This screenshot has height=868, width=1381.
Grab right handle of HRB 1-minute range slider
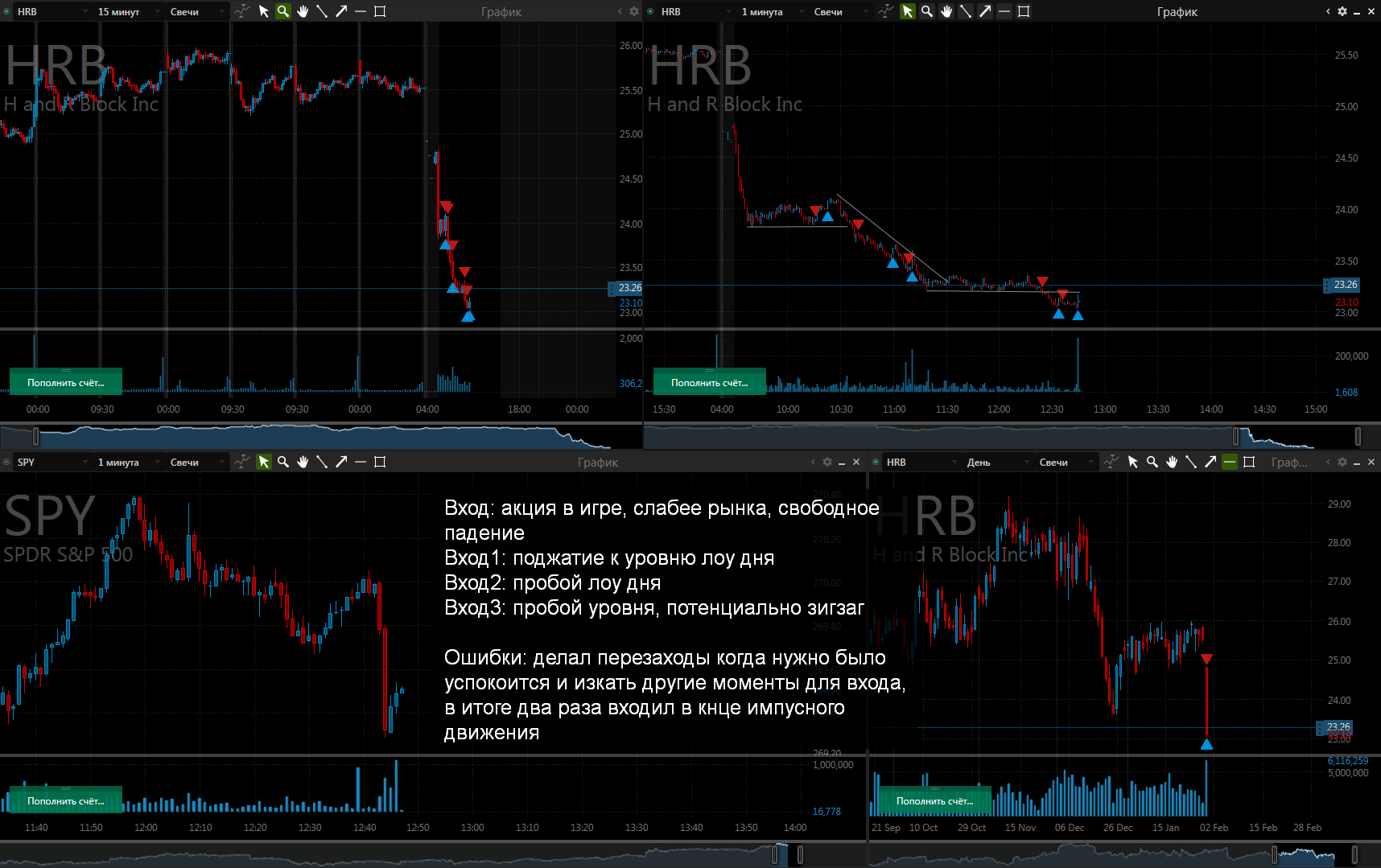[1358, 436]
